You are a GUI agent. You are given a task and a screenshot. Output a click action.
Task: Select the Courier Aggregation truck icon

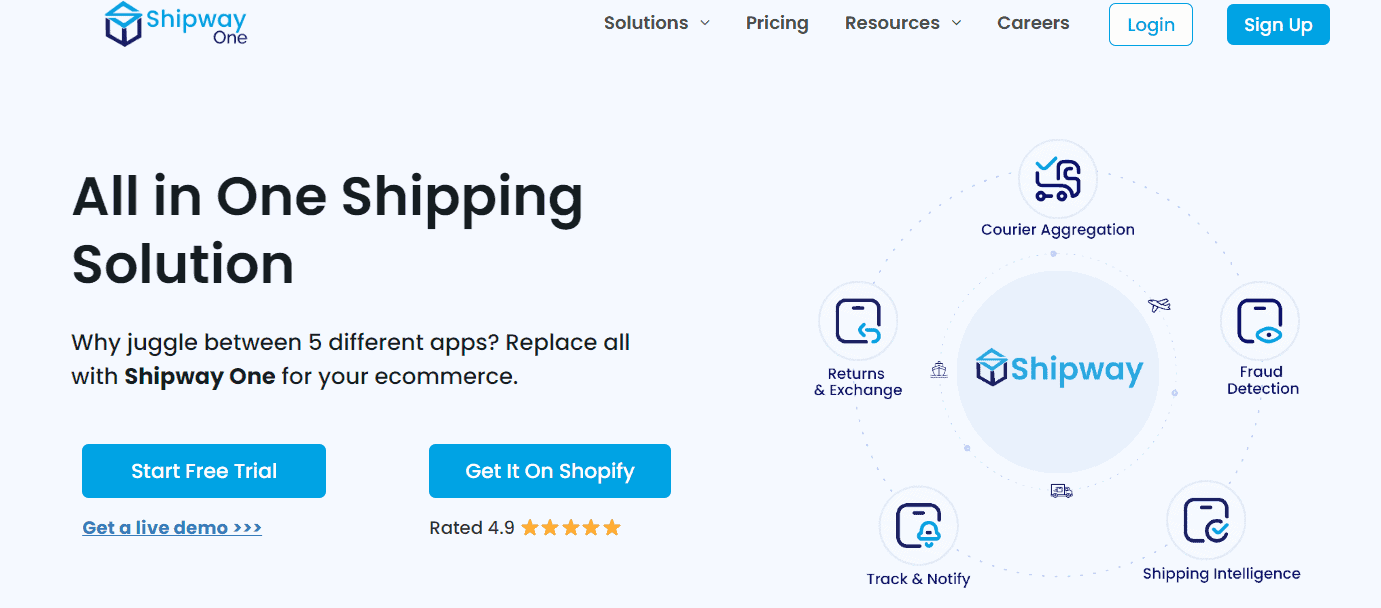pos(1058,179)
